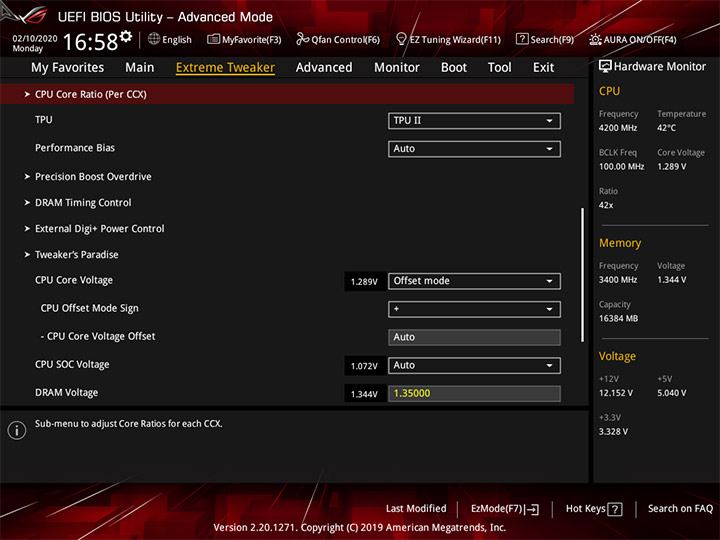The width and height of the screenshot is (720, 540).
Task: Click the globe language icon
Action: point(154,39)
